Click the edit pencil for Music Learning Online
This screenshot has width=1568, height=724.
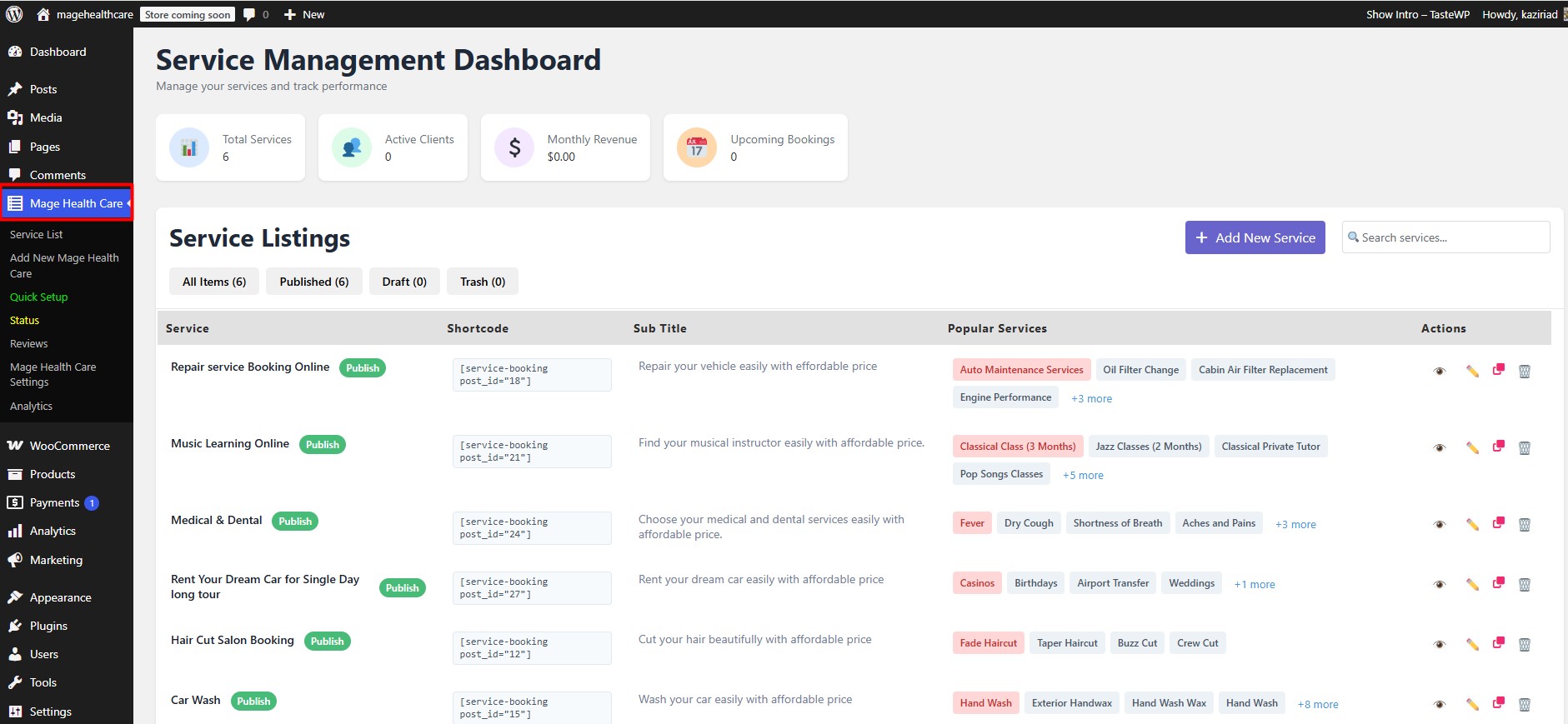[x=1472, y=447]
